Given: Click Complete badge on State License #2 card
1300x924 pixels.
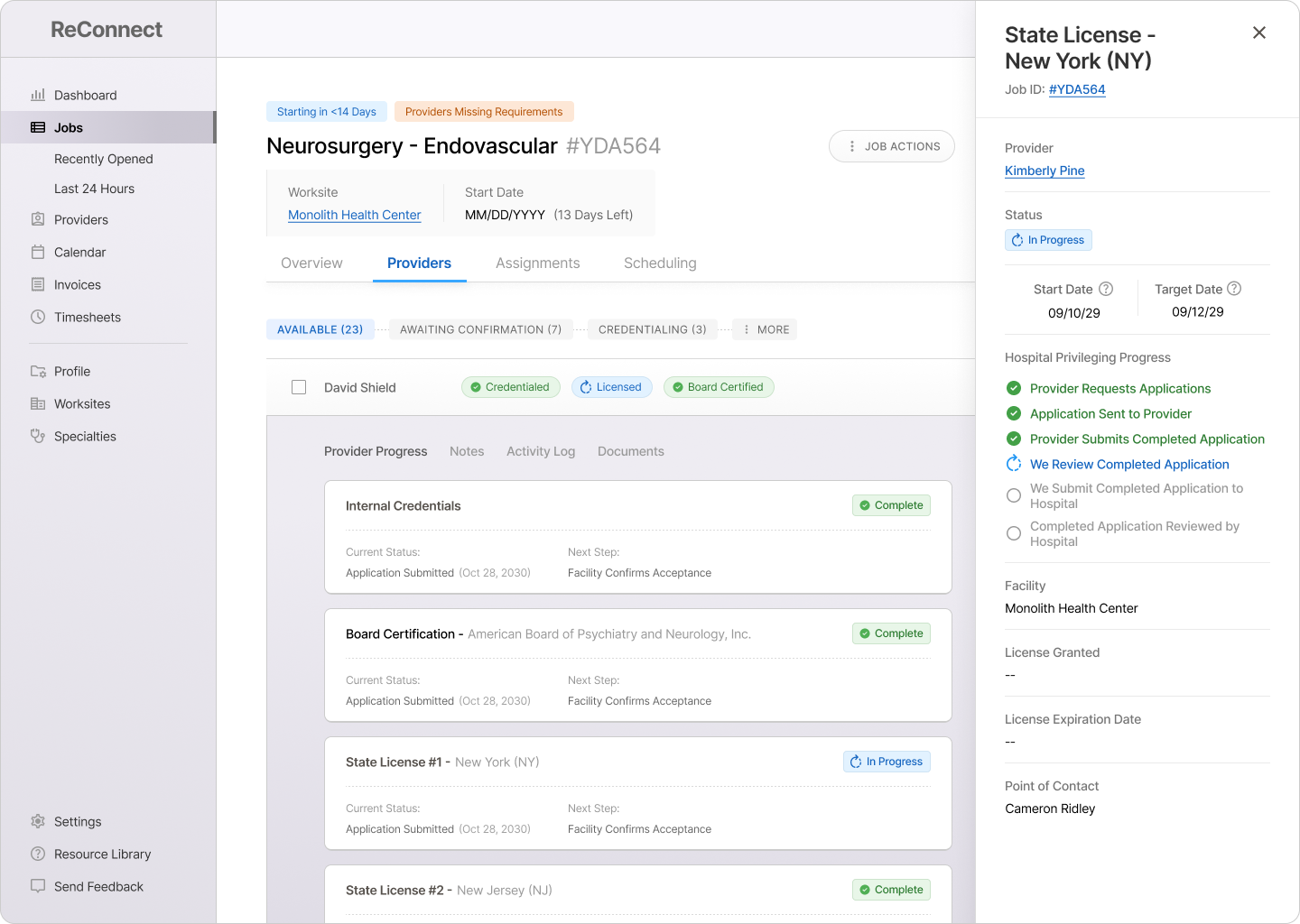Looking at the screenshot, I should point(891,890).
